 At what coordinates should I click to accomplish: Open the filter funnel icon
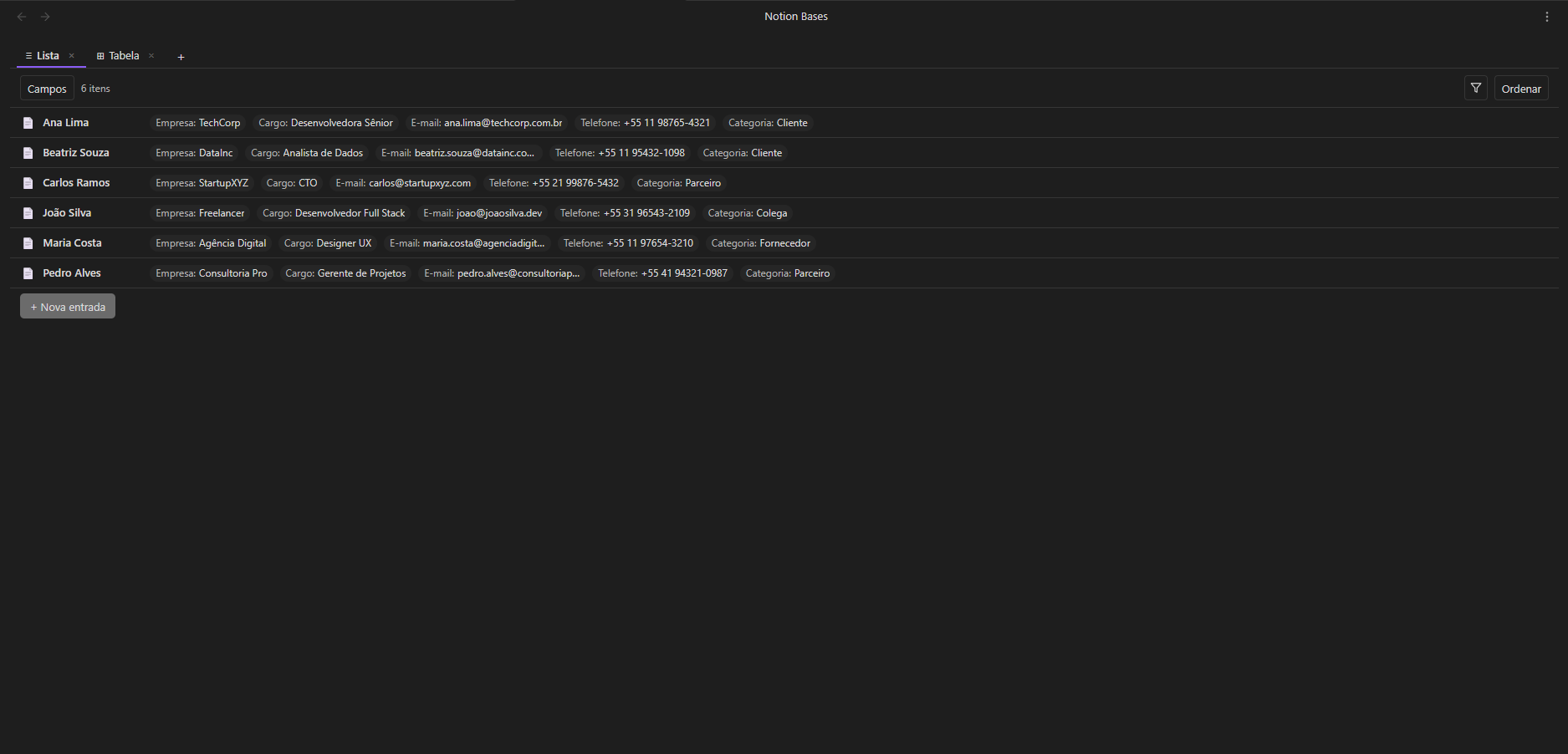[x=1476, y=88]
